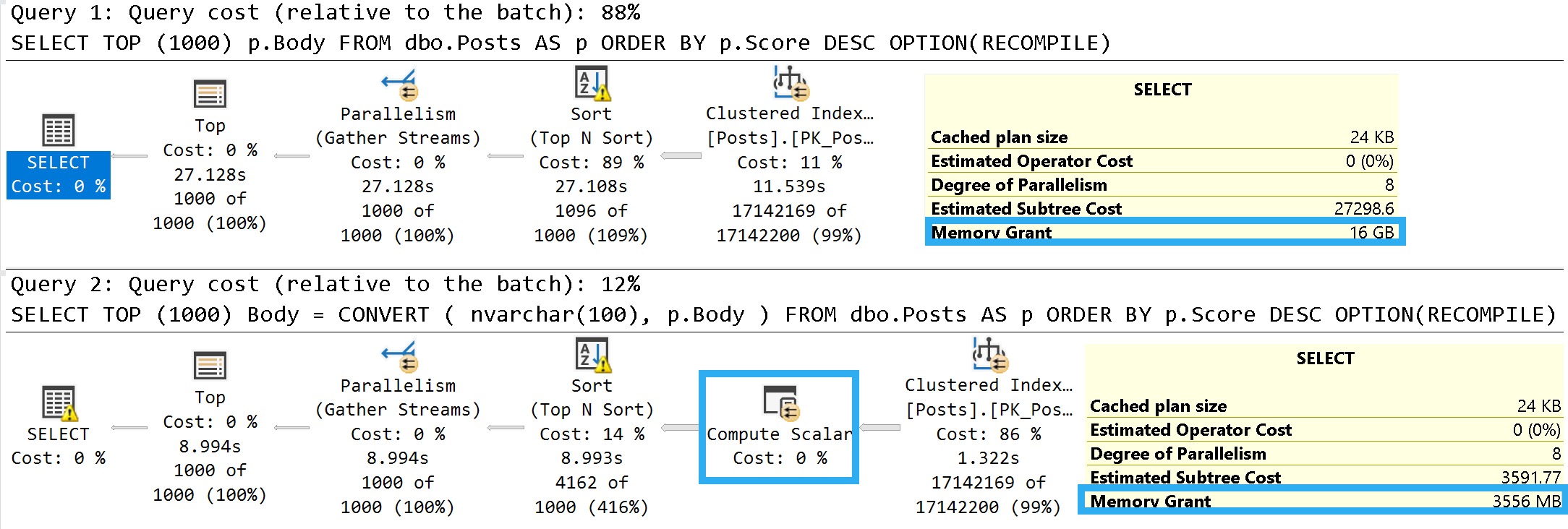Click Query 2 cost header 12%
Screen dimensions: 1568x529
[325, 284]
